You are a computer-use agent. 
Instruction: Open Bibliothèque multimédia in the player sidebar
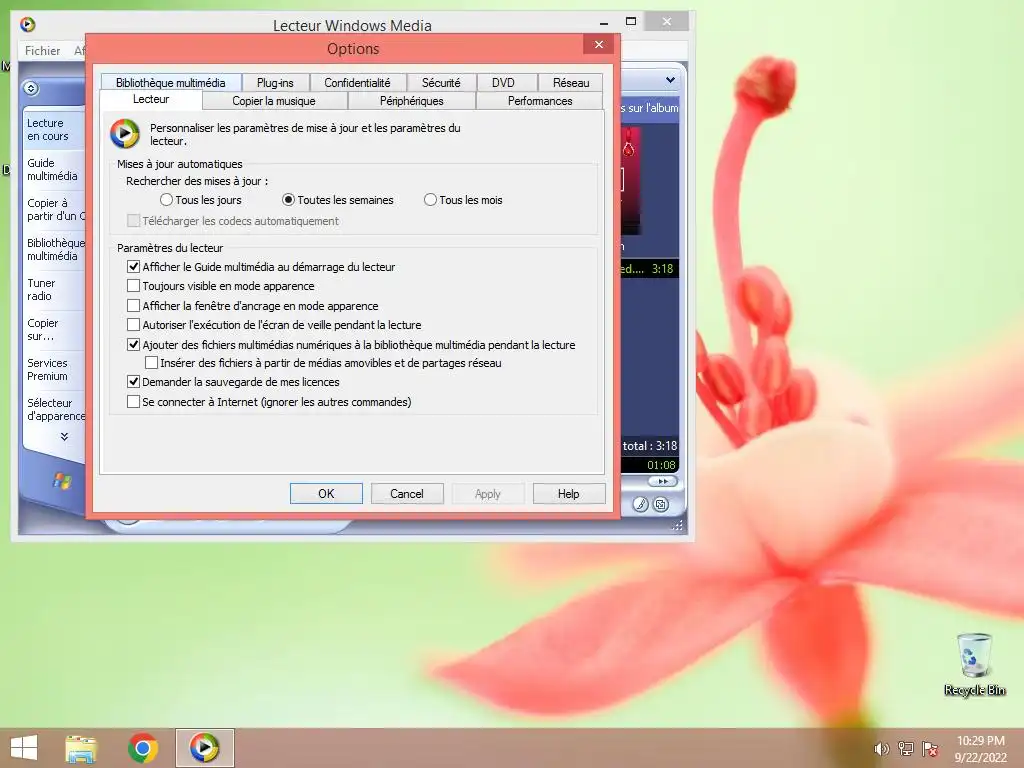55,249
